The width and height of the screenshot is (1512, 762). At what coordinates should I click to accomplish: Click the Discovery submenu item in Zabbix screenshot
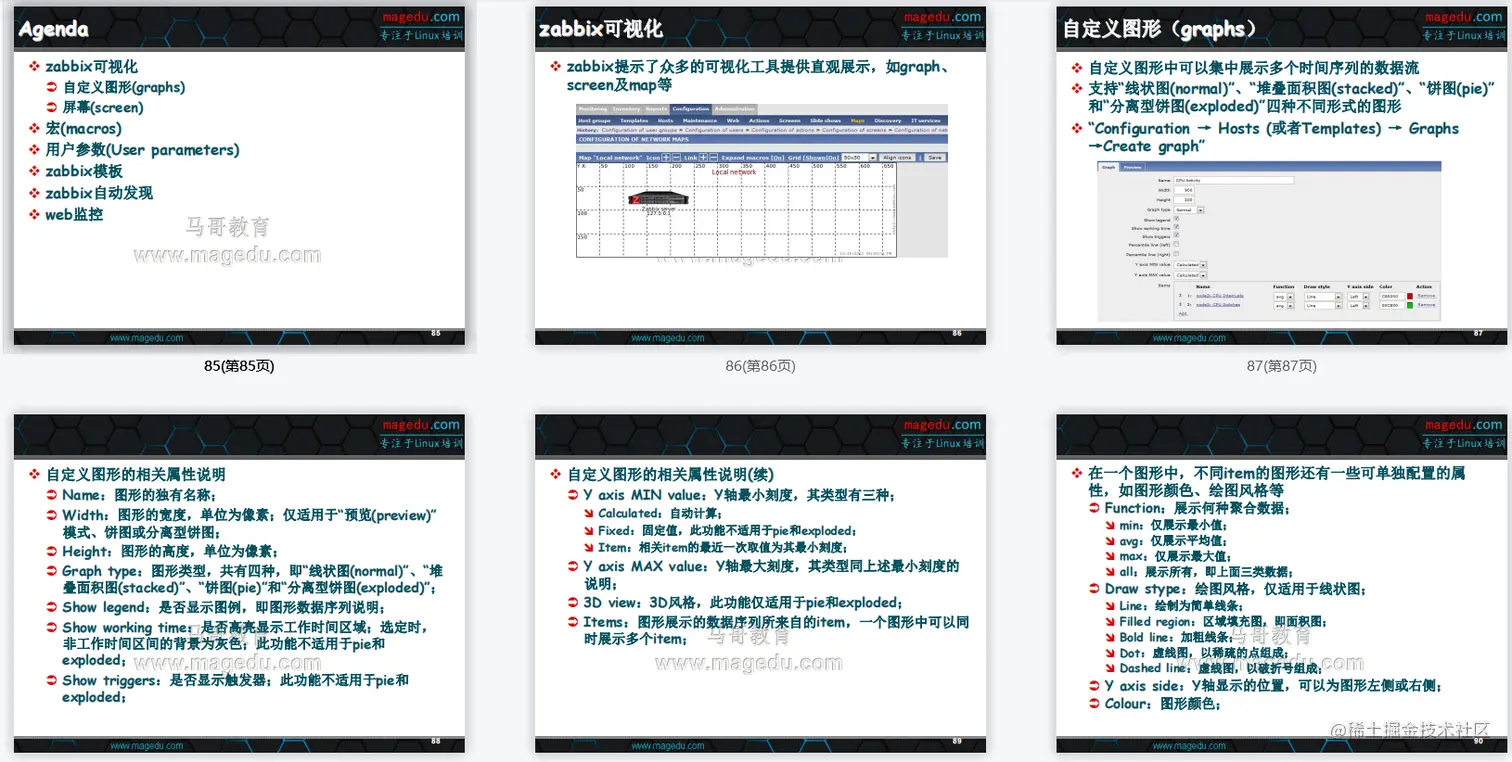[x=888, y=121]
